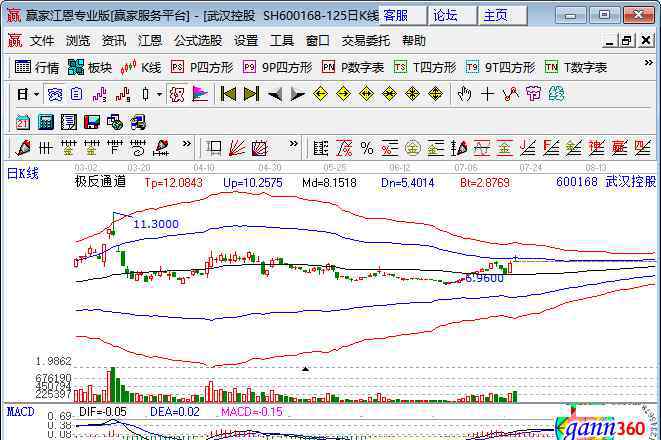The image size is (661, 440).
Task: Open the 公式选股 menu
Action: 198,41
